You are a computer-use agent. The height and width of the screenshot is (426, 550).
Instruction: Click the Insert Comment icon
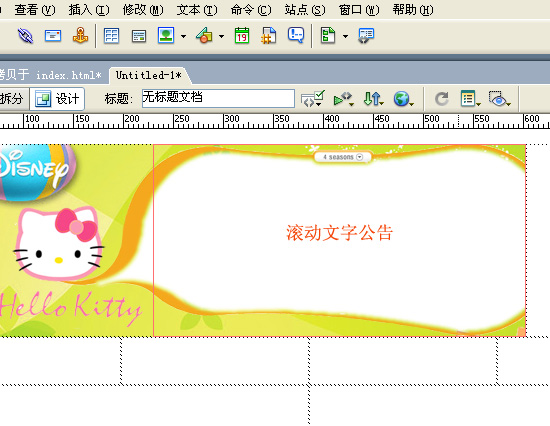296,35
